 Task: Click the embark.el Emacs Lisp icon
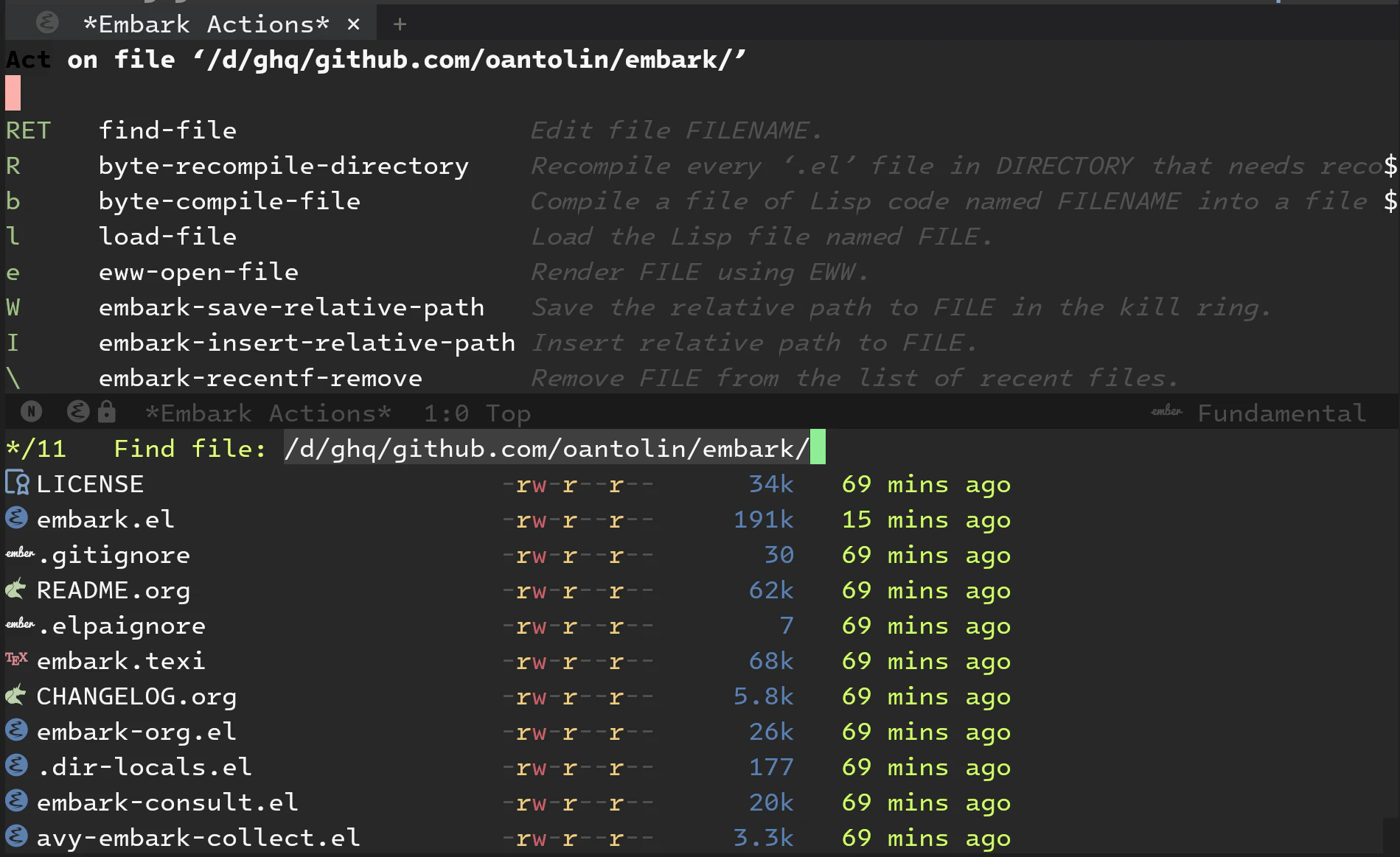[x=17, y=518]
